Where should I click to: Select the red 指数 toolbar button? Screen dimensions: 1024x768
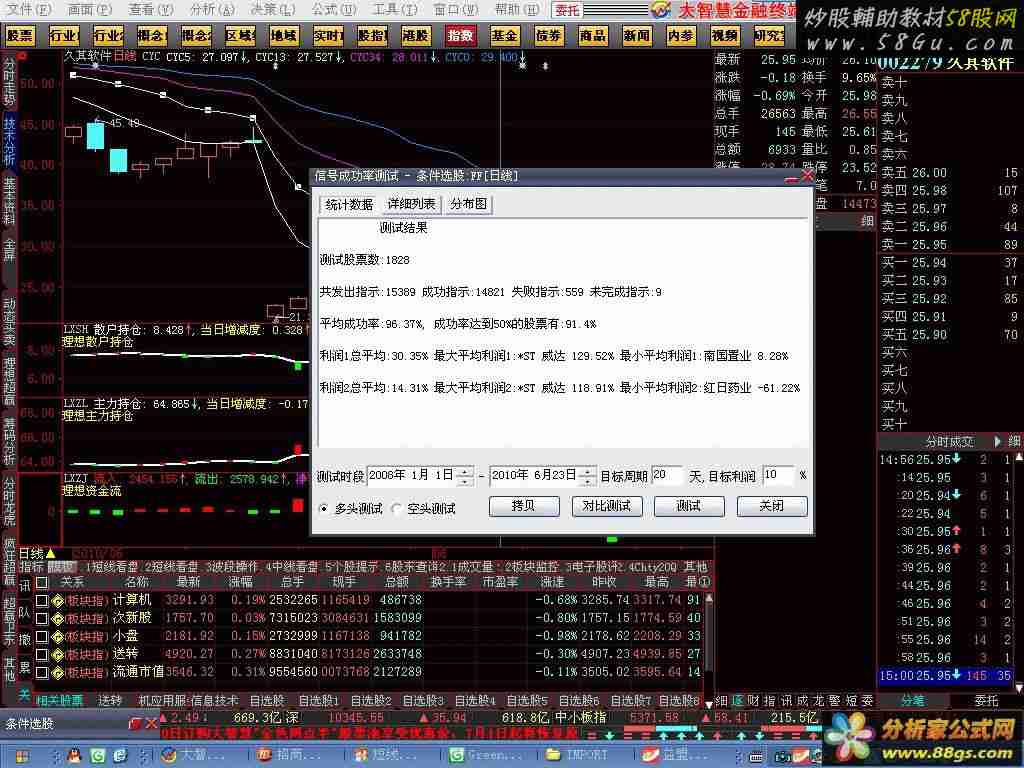[460, 36]
